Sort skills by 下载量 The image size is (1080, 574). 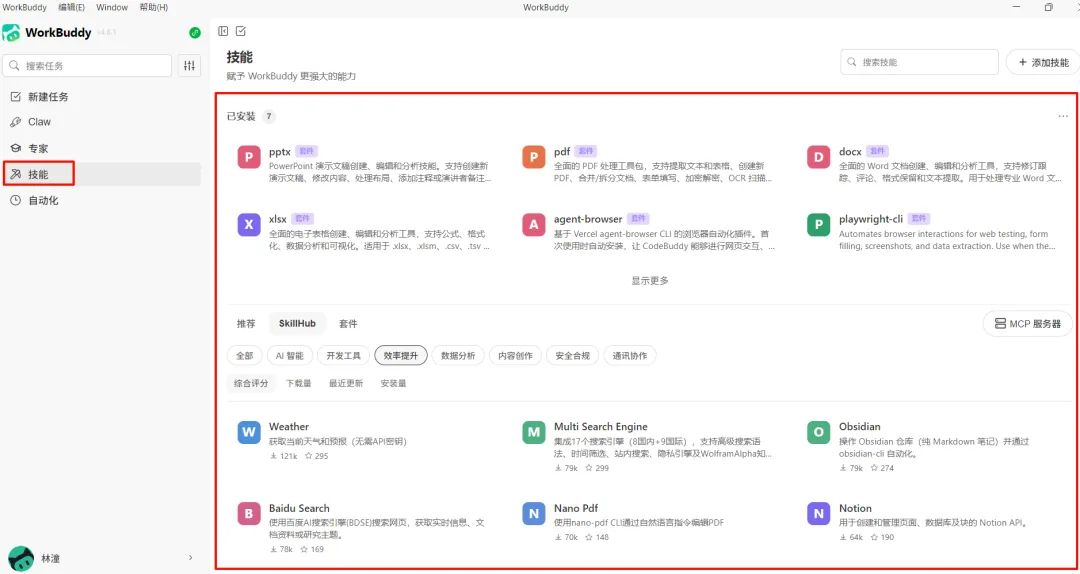pyautogui.click(x=298, y=383)
